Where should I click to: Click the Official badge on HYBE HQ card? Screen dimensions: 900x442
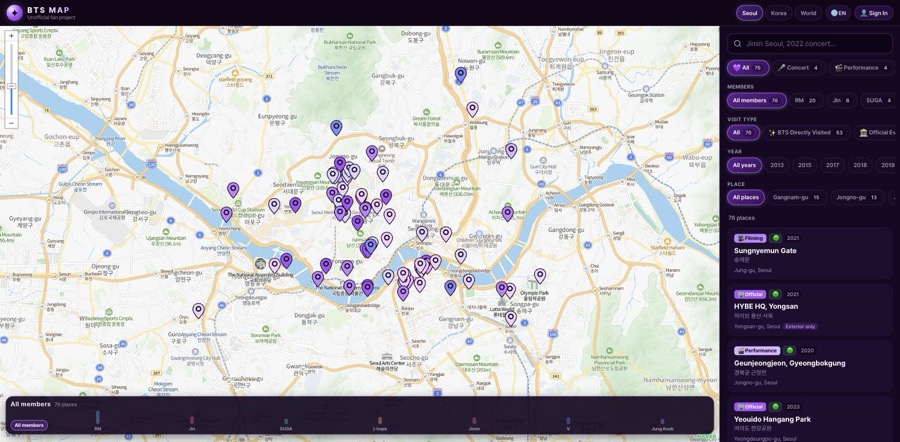(750, 294)
